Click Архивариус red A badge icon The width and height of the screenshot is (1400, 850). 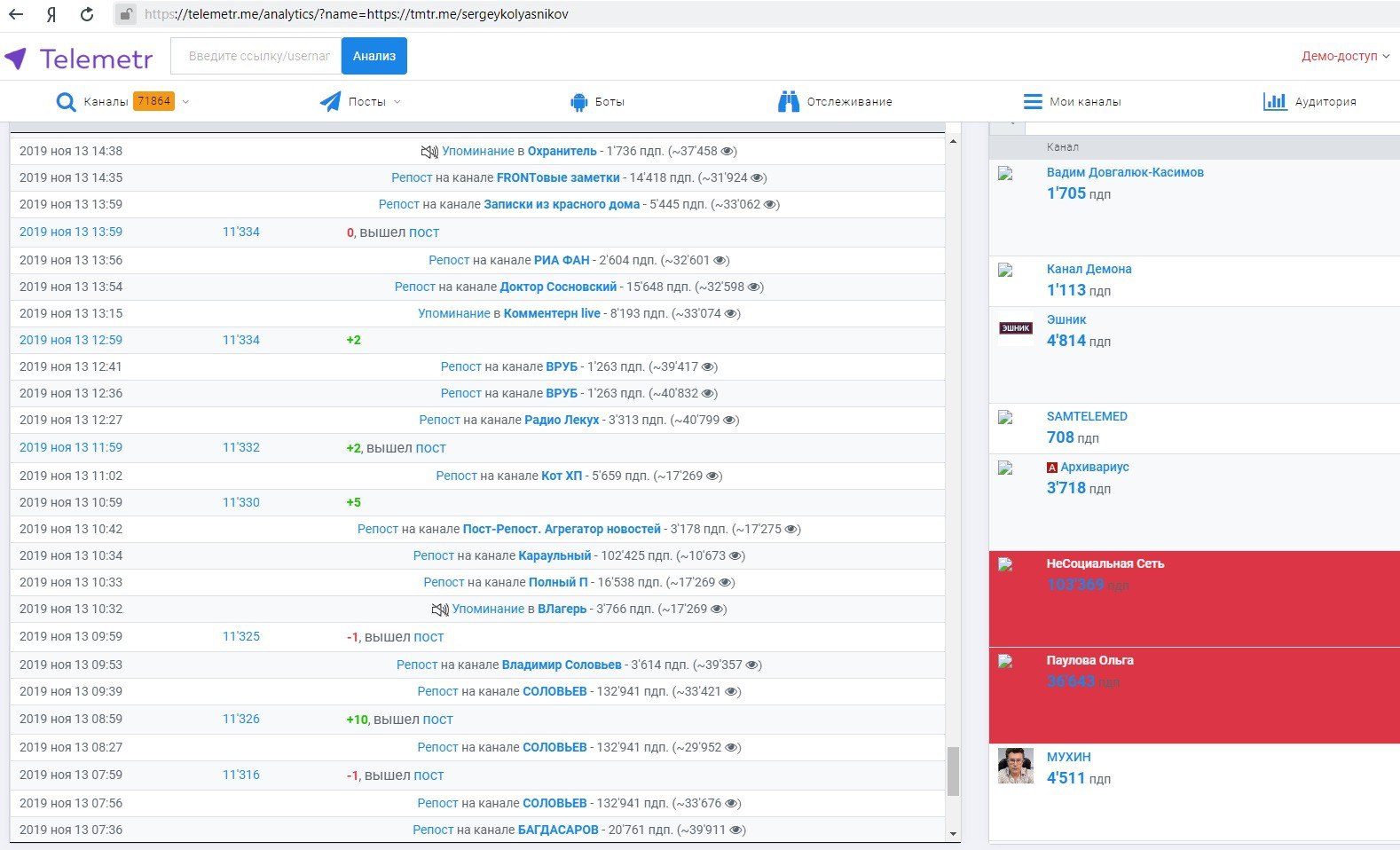[x=1052, y=468]
